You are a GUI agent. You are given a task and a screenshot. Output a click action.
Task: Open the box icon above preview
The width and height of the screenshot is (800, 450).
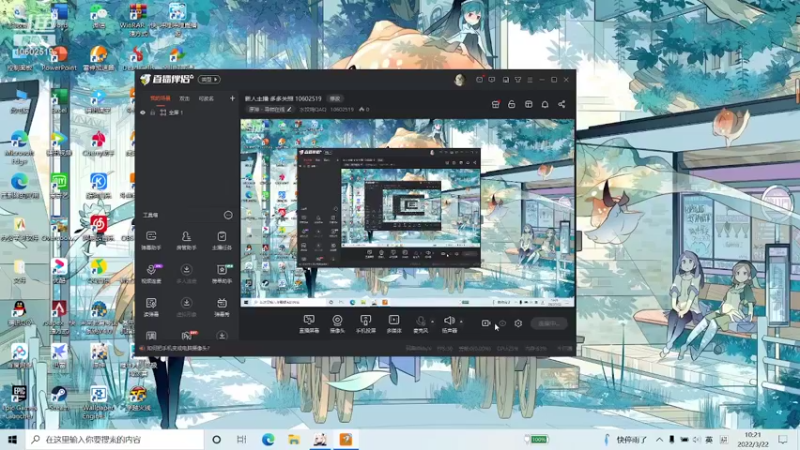click(x=529, y=104)
